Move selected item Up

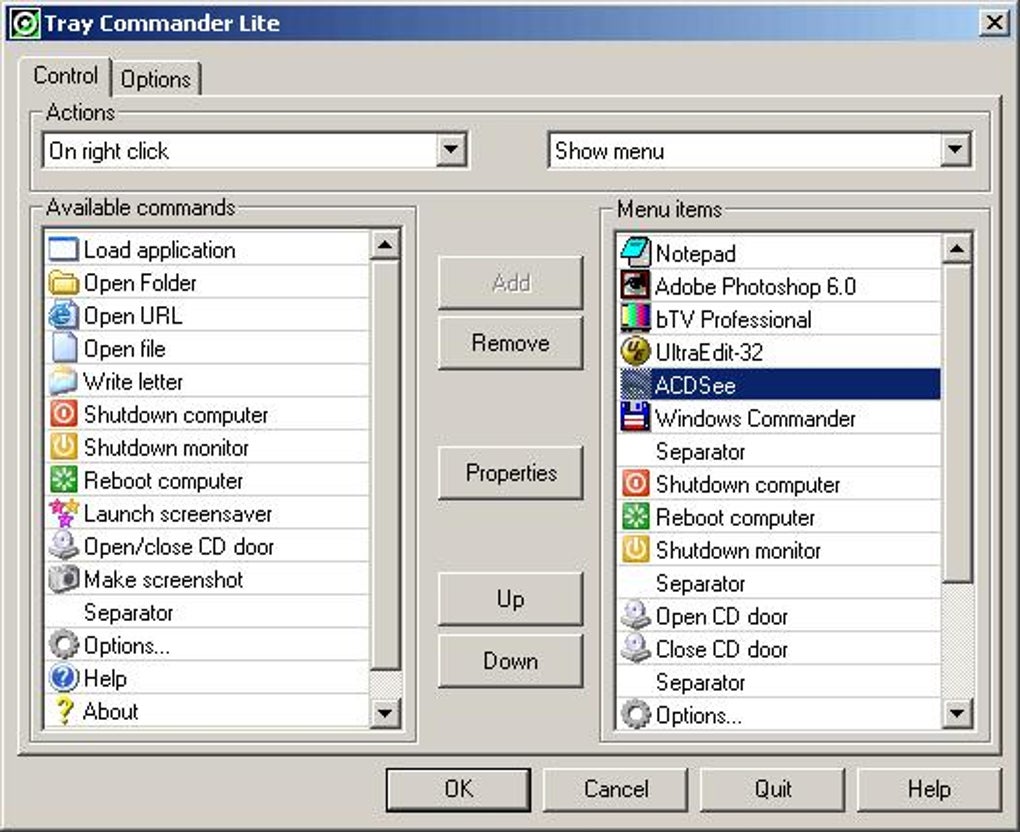(x=511, y=599)
